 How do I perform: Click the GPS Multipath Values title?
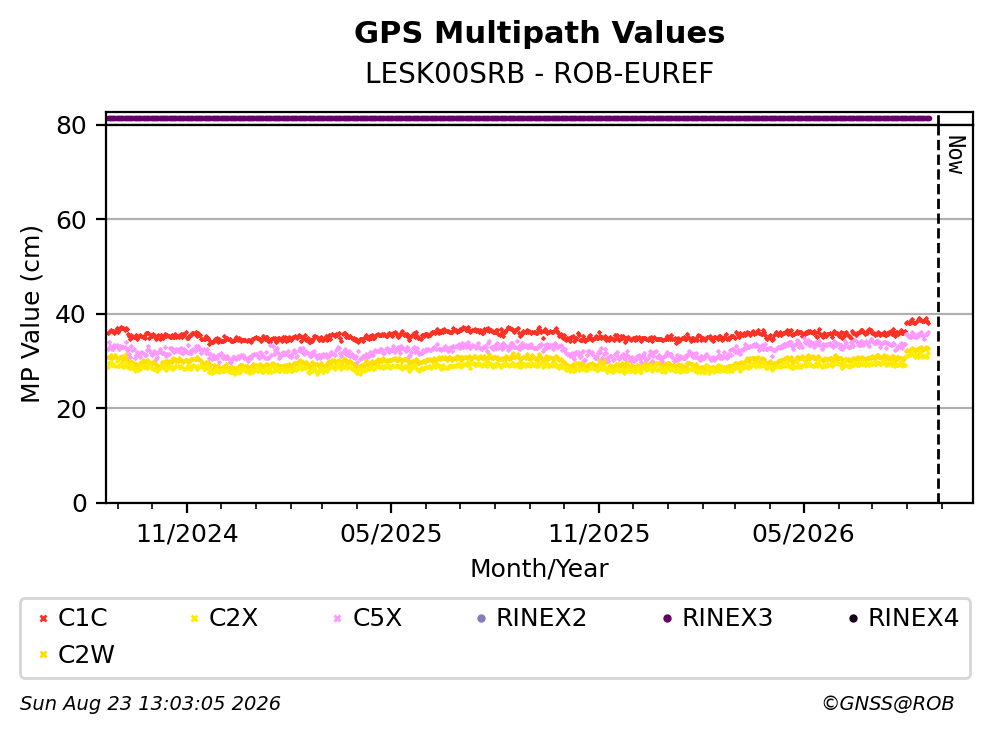coord(540,33)
